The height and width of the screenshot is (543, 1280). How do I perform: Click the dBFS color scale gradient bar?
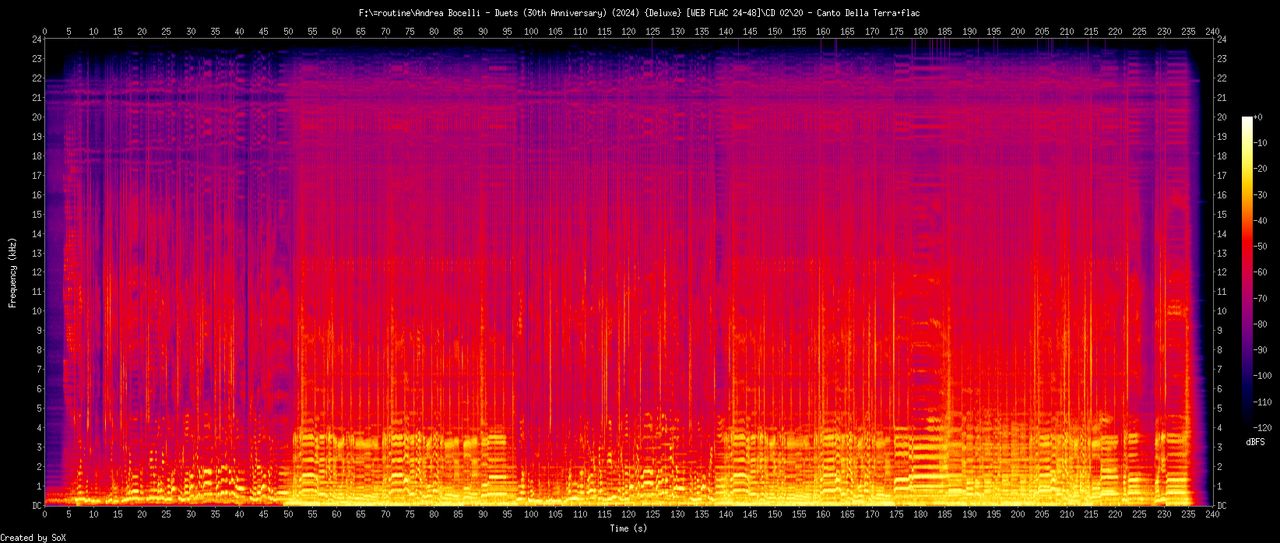(1246, 271)
